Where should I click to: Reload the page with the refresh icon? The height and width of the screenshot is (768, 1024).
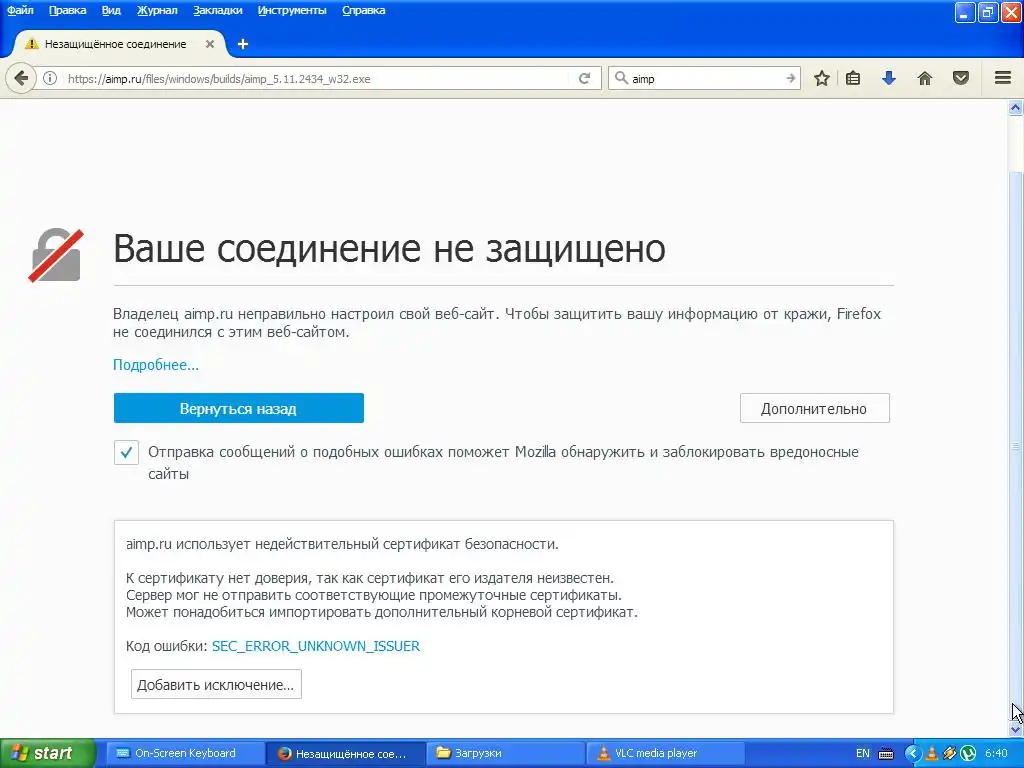coord(584,78)
